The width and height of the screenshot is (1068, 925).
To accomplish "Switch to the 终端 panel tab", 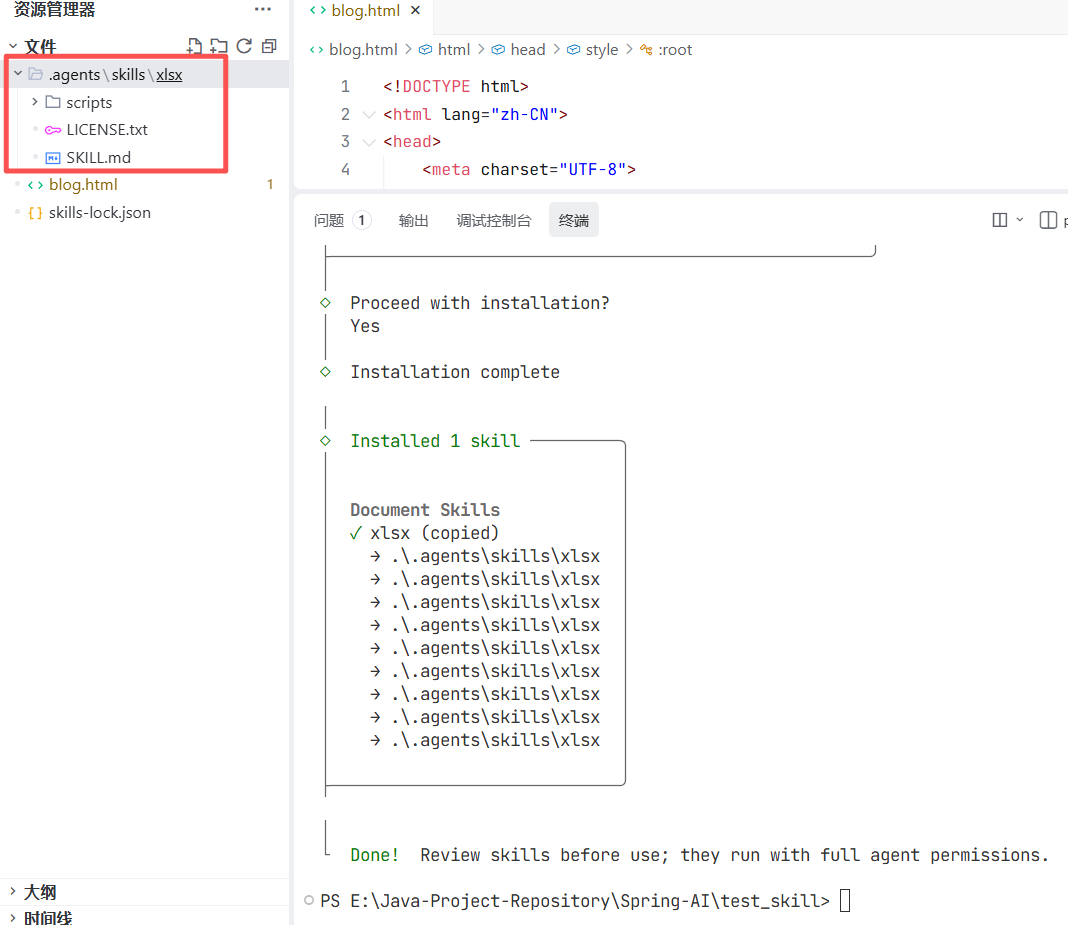I will point(574,220).
